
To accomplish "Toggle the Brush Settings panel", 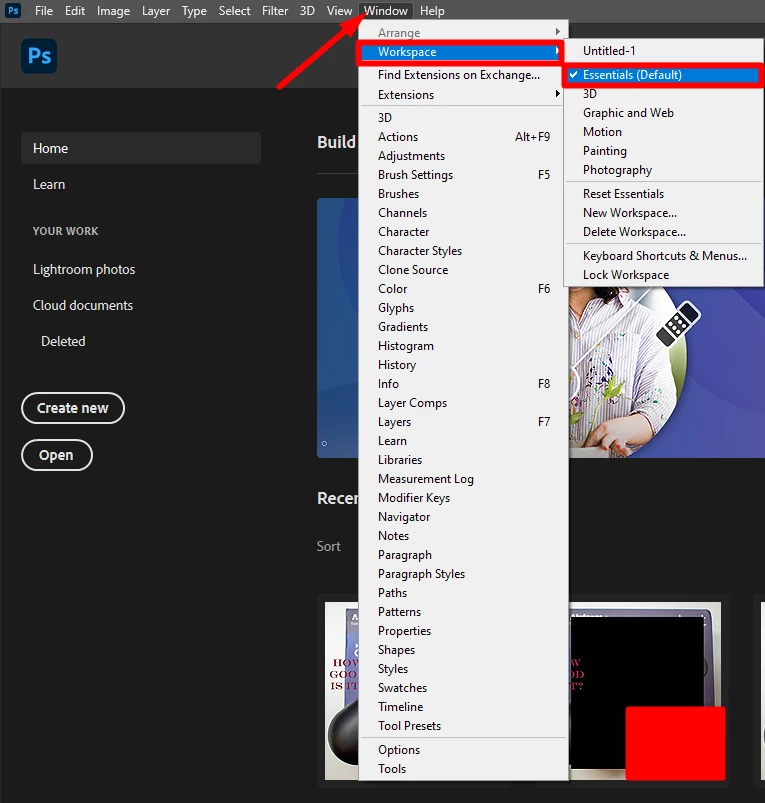I will click(463, 175).
